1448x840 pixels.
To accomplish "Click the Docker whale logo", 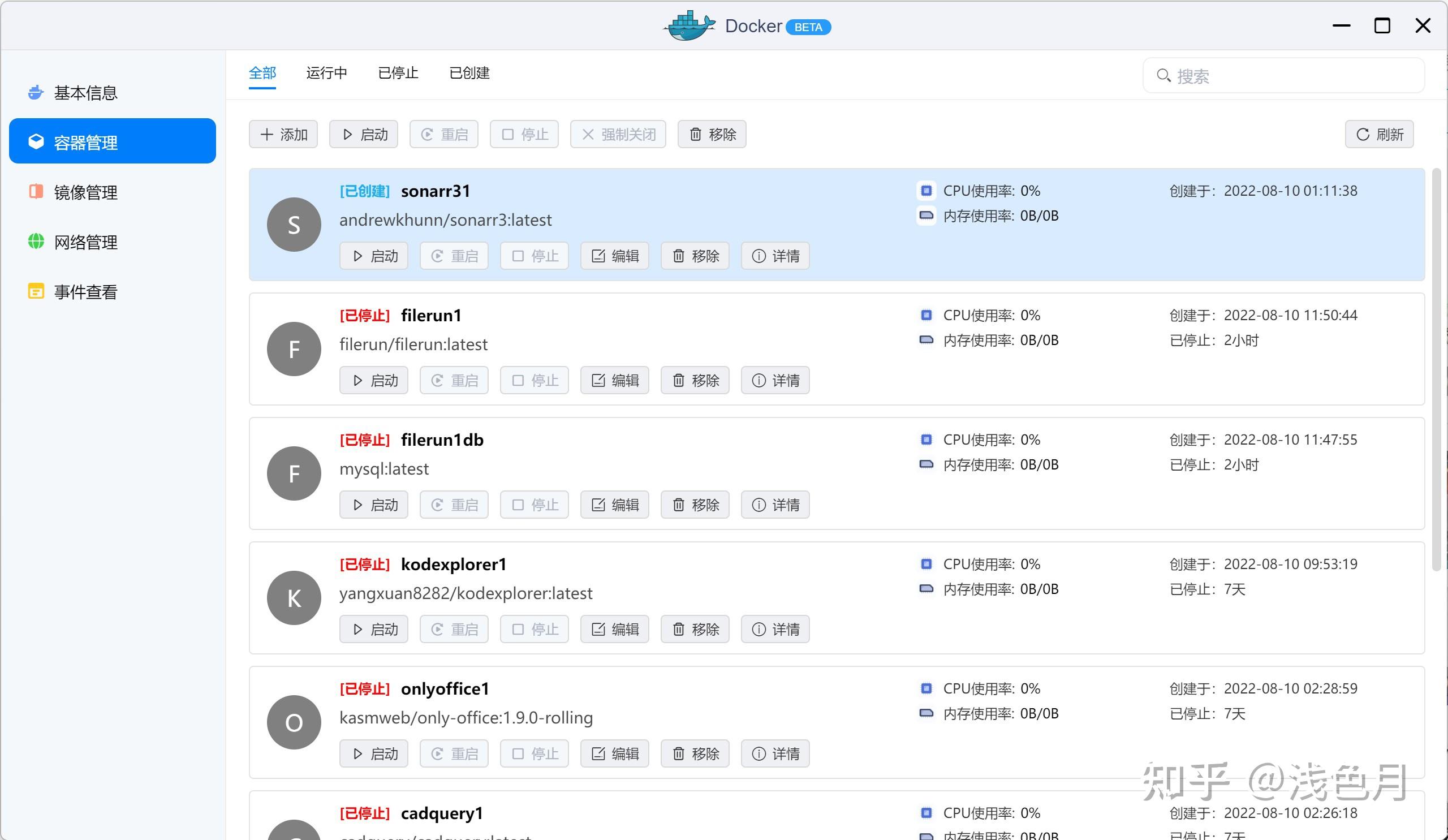I will coord(687,25).
